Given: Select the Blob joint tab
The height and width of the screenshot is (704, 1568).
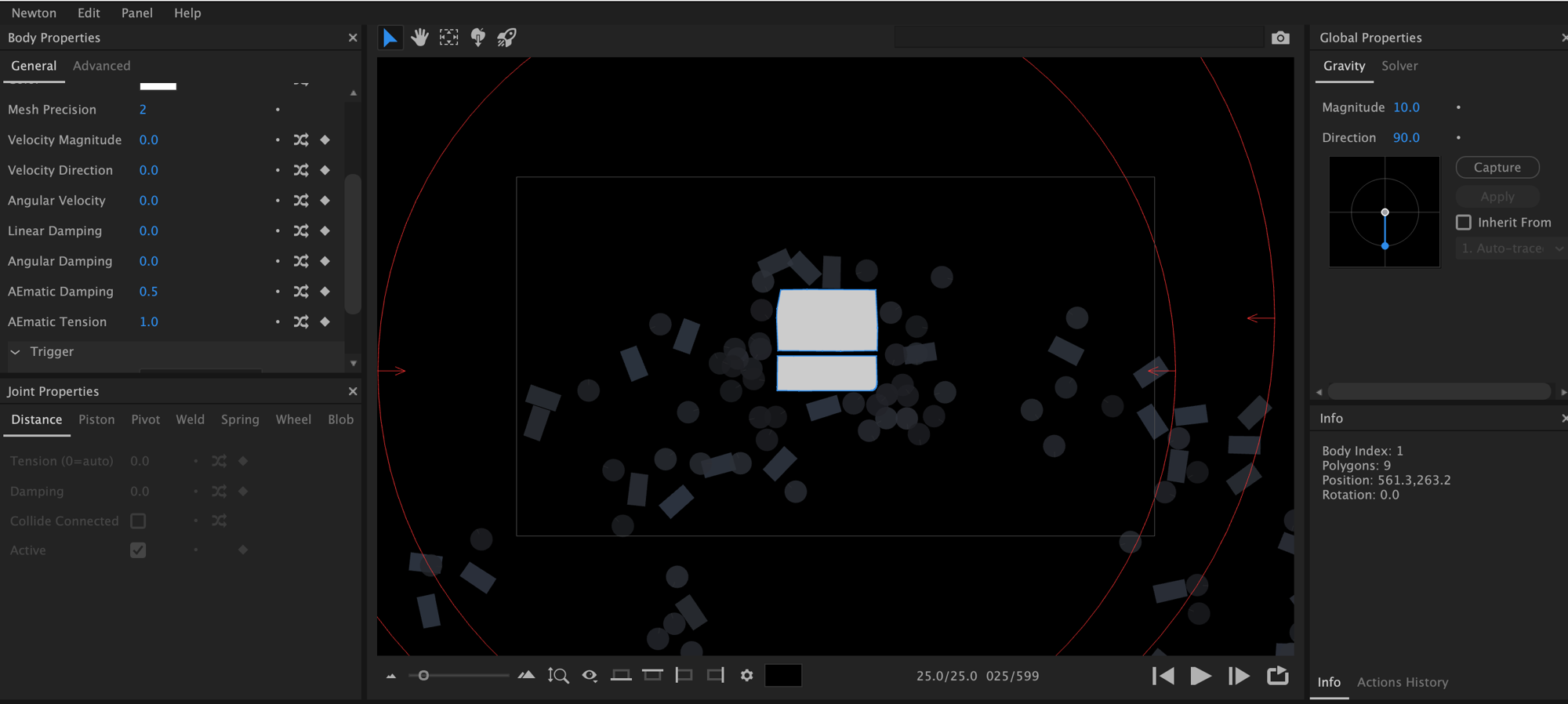Looking at the screenshot, I should (x=340, y=419).
